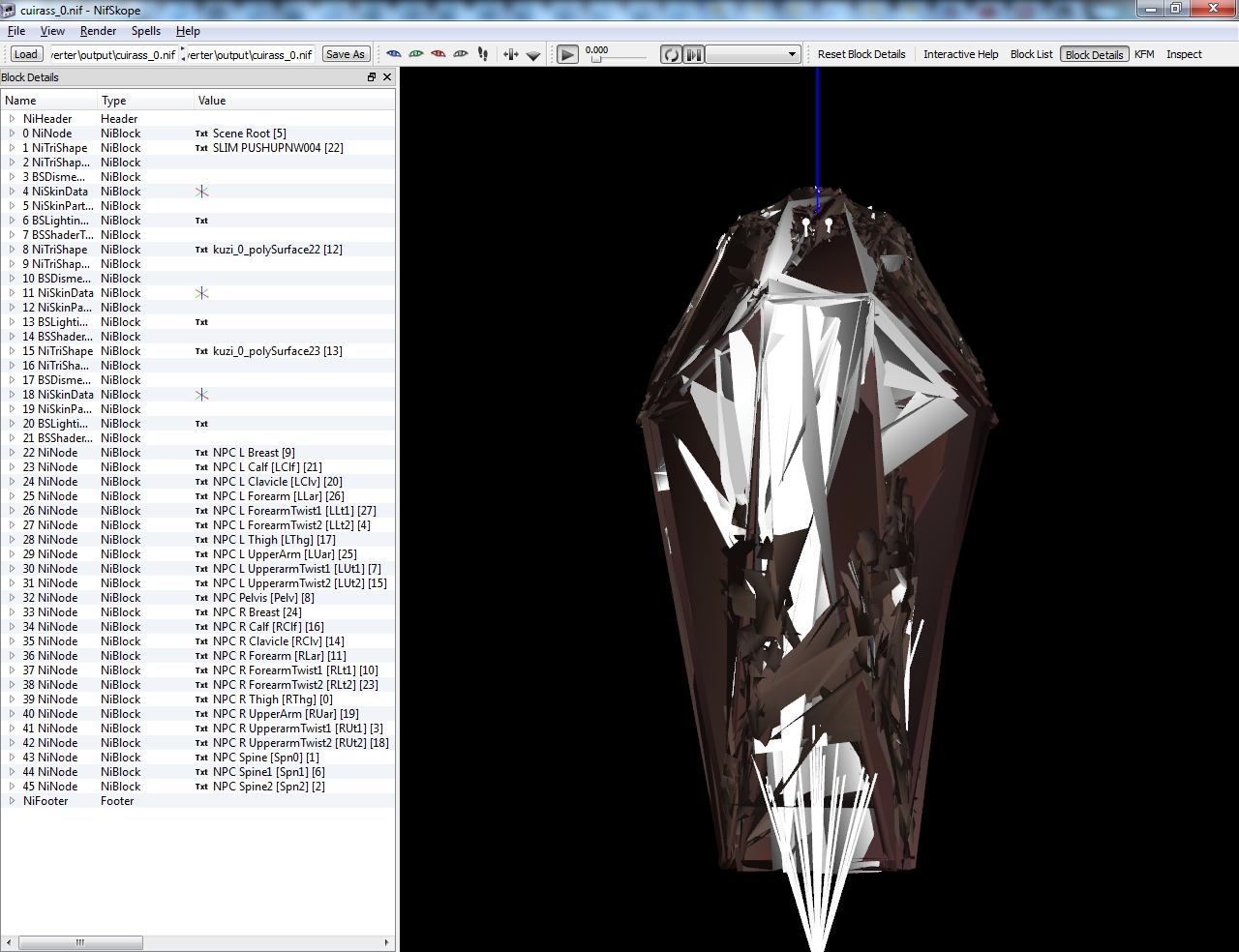This screenshot has width=1239, height=952.
Task: Open the Help menu
Action: click(188, 31)
